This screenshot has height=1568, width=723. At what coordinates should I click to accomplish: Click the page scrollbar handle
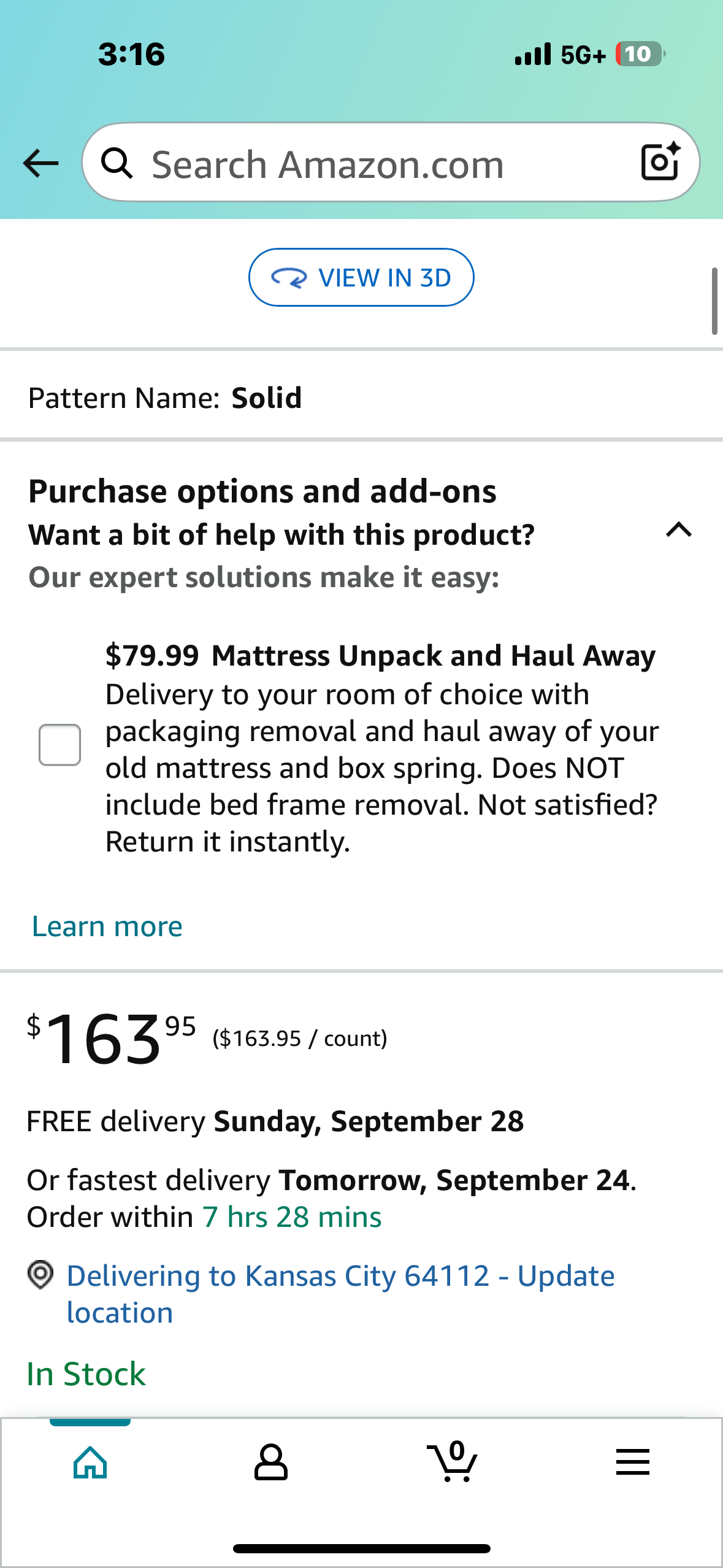(x=714, y=301)
